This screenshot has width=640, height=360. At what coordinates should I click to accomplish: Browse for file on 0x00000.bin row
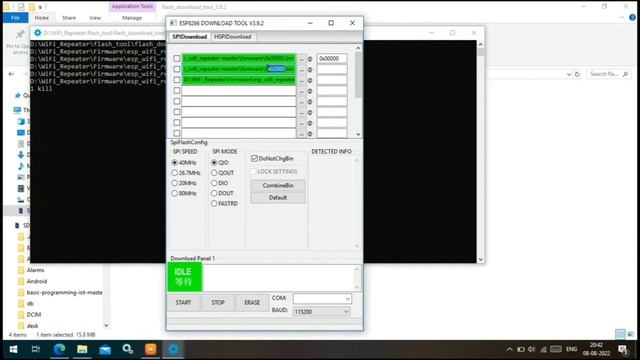click(302, 59)
